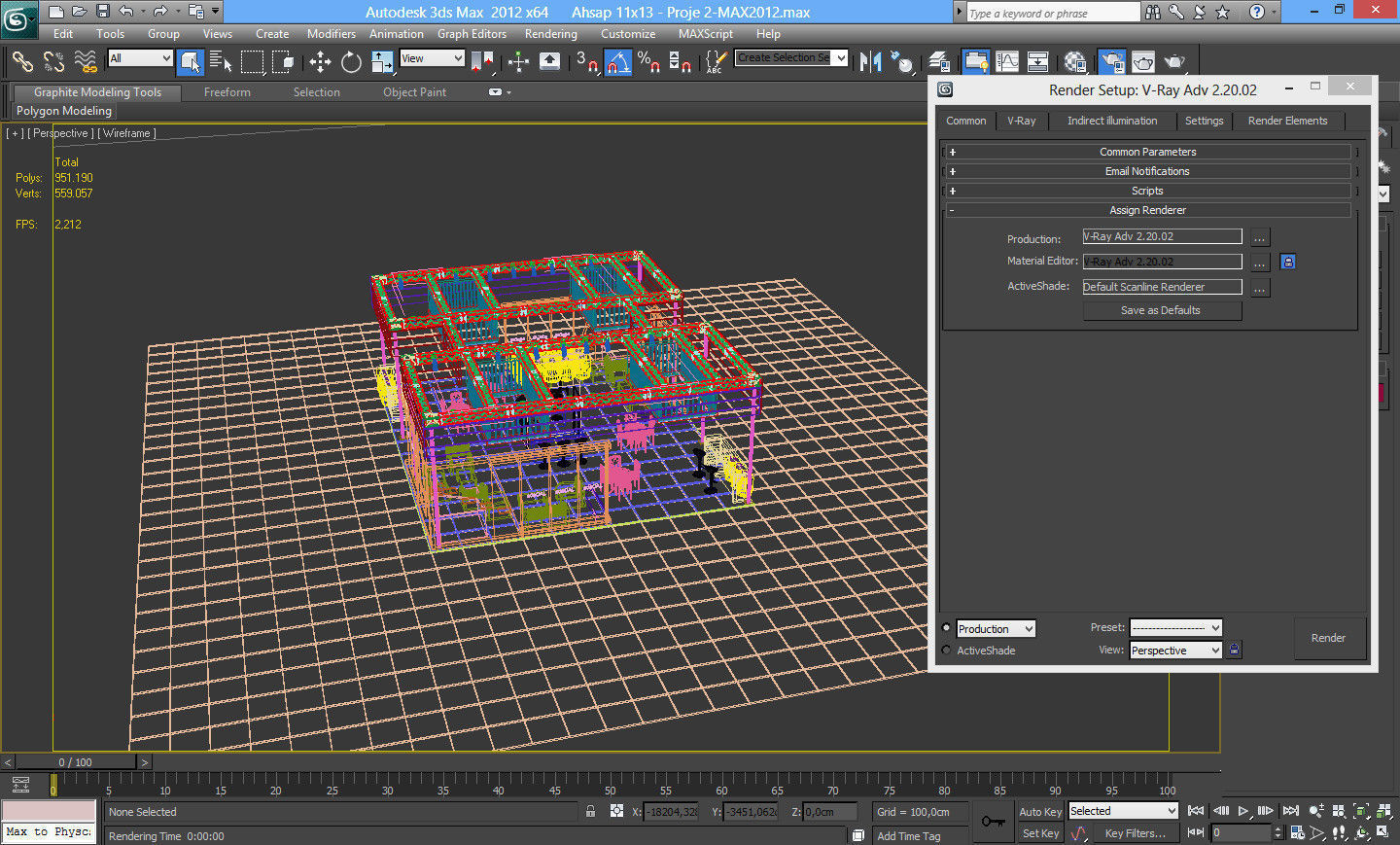Open the View Perspective dropdown
This screenshot has width=1400, height=845.
[x=1175, y=651]
